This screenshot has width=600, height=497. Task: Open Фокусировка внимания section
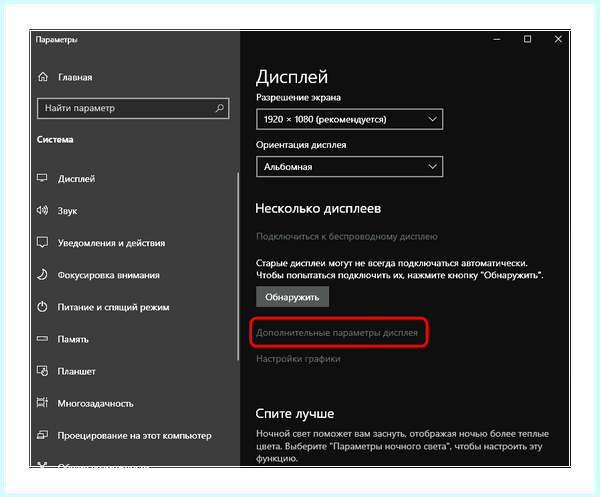coord(108,275)
